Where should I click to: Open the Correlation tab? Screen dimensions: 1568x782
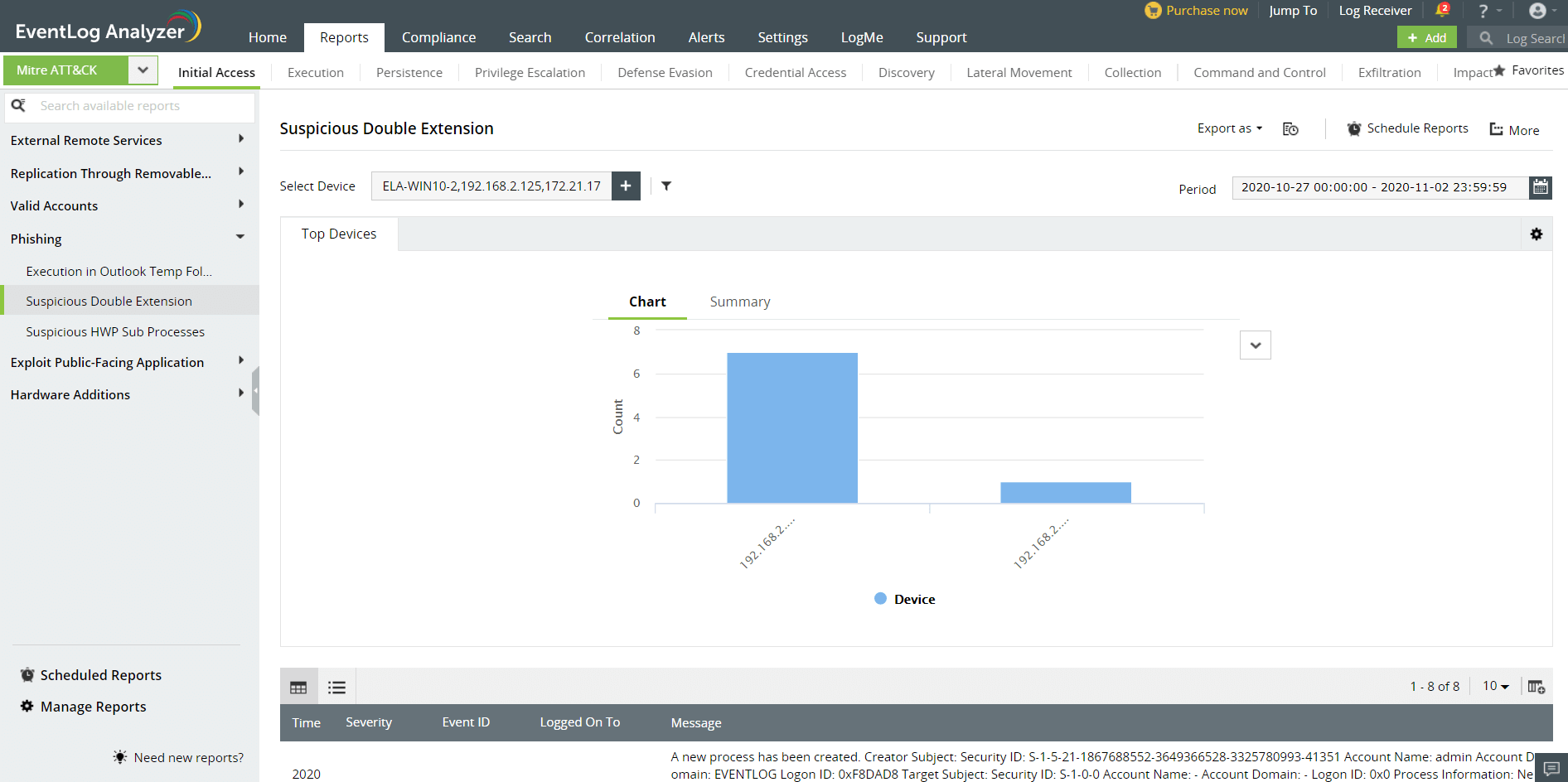[x=620, y=37]
